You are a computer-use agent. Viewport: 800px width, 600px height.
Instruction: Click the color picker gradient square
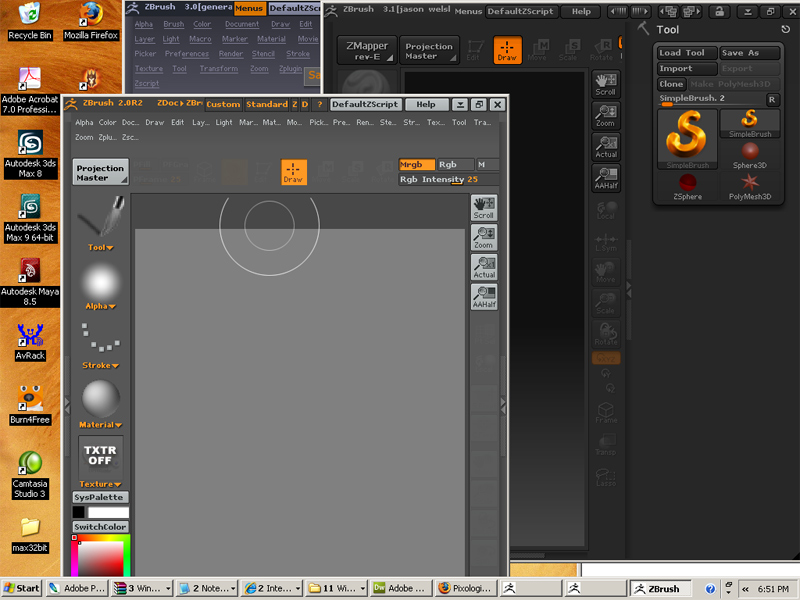100,558
